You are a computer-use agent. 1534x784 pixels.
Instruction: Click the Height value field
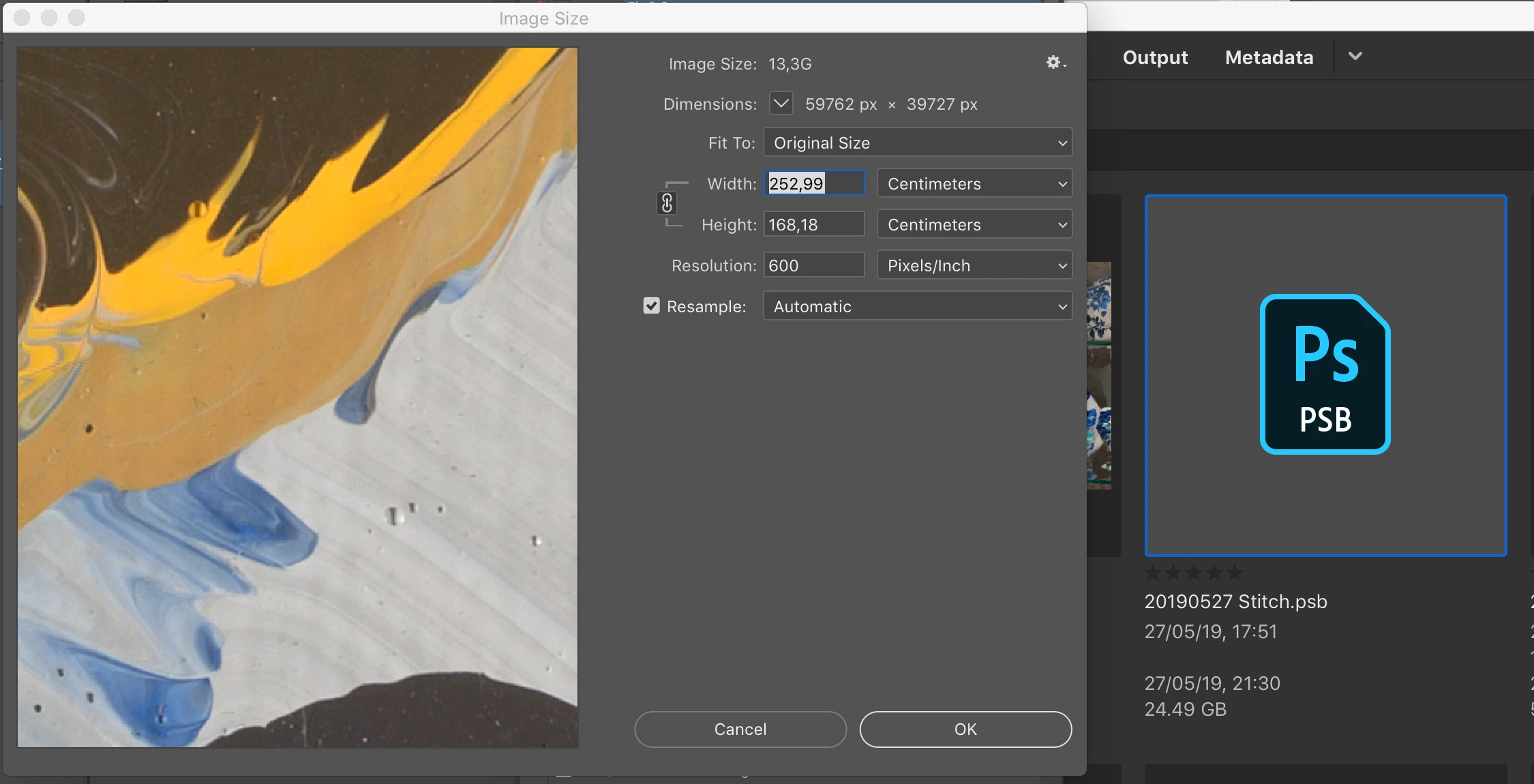click(813, 224)
